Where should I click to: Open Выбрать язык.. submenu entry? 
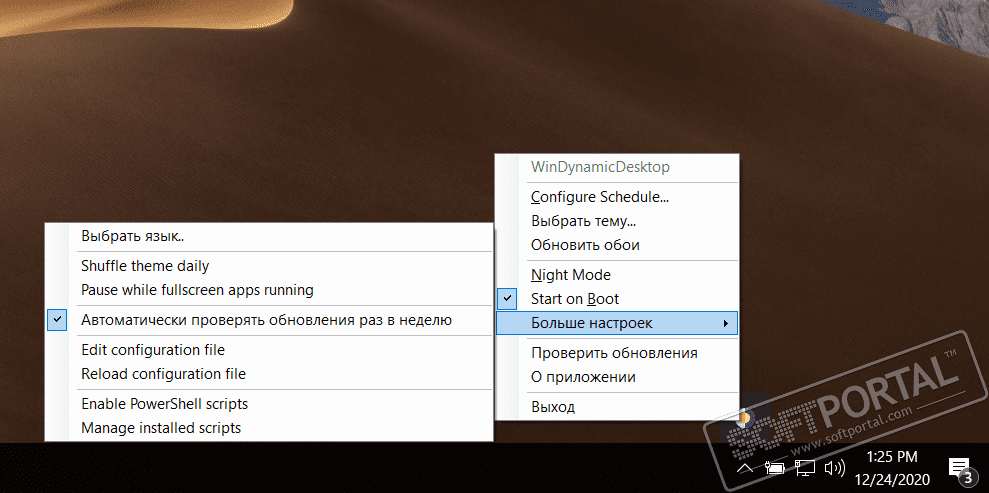click(269, 236)
